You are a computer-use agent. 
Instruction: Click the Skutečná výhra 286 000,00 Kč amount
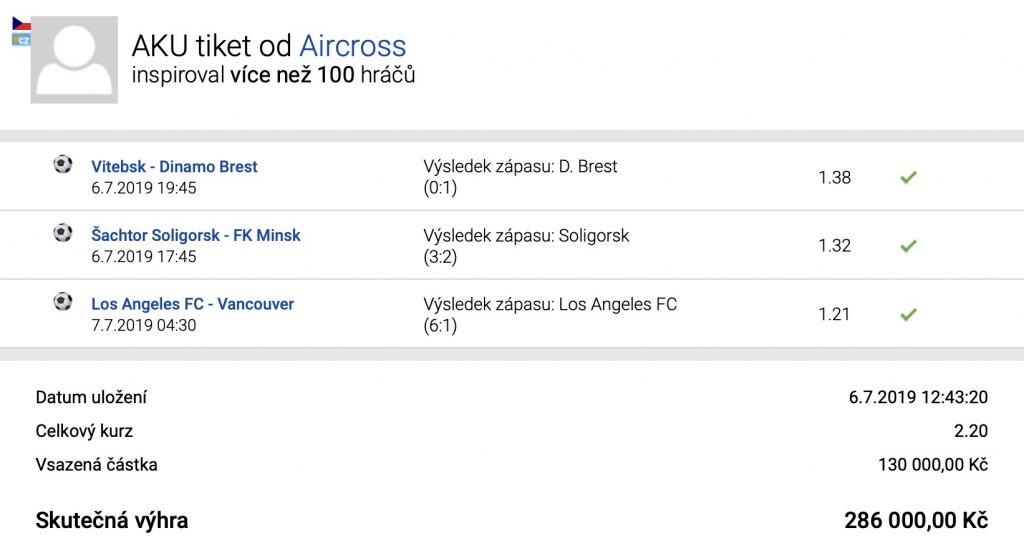[x=916, y=521]
